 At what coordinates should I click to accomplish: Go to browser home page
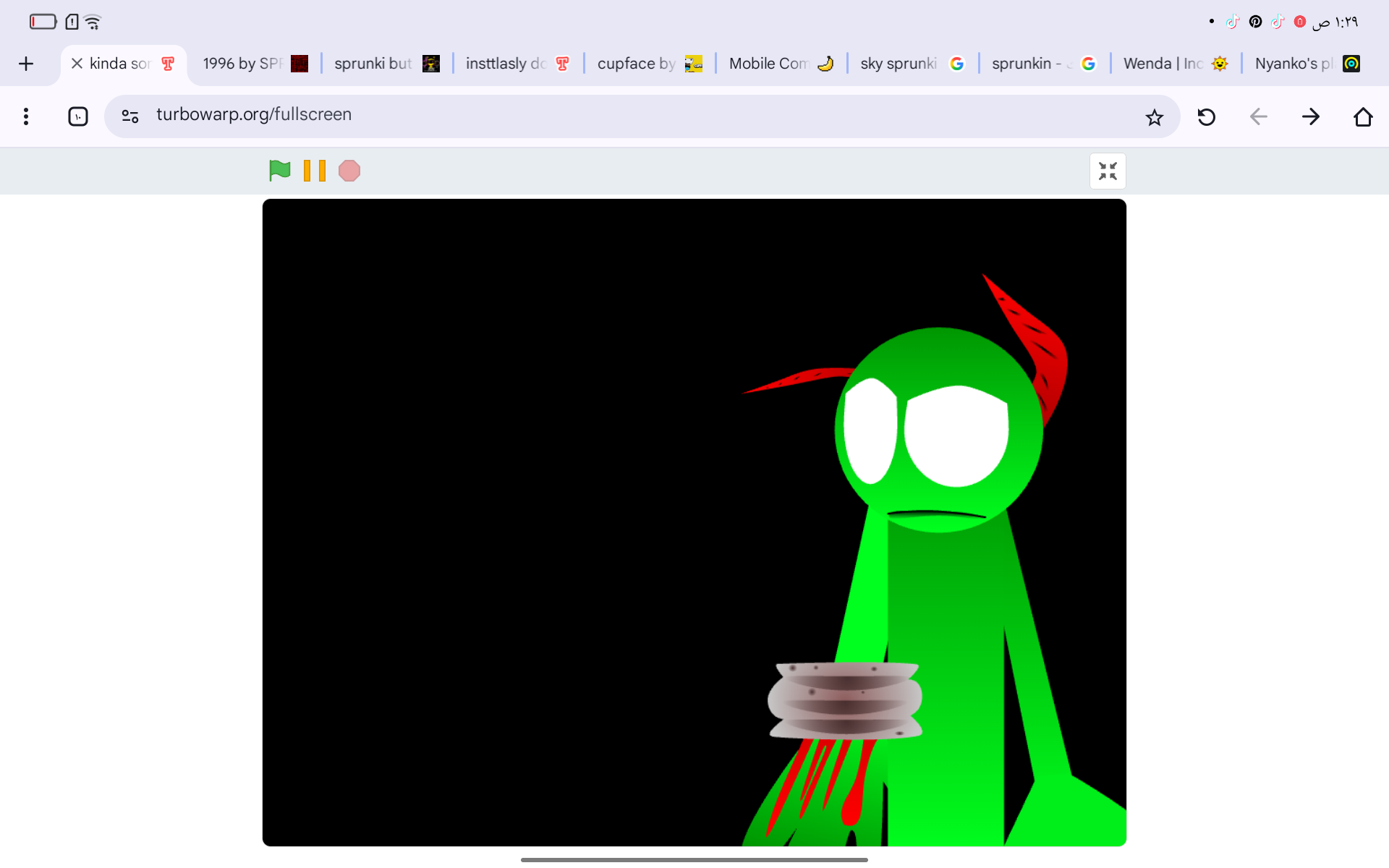pyautogui.click(x=1363, y=117)
